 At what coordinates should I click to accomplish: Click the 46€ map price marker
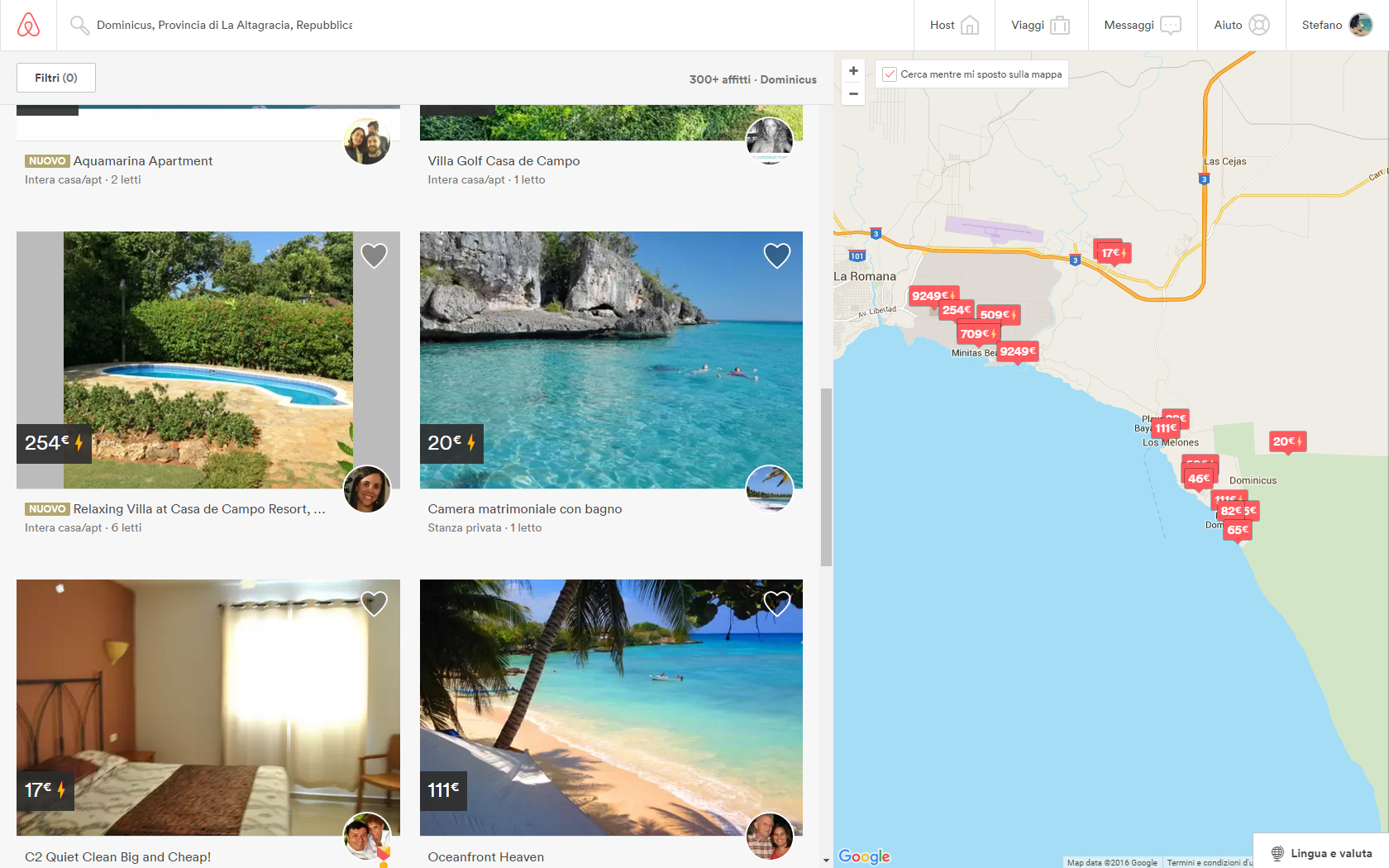point(1199,479)
